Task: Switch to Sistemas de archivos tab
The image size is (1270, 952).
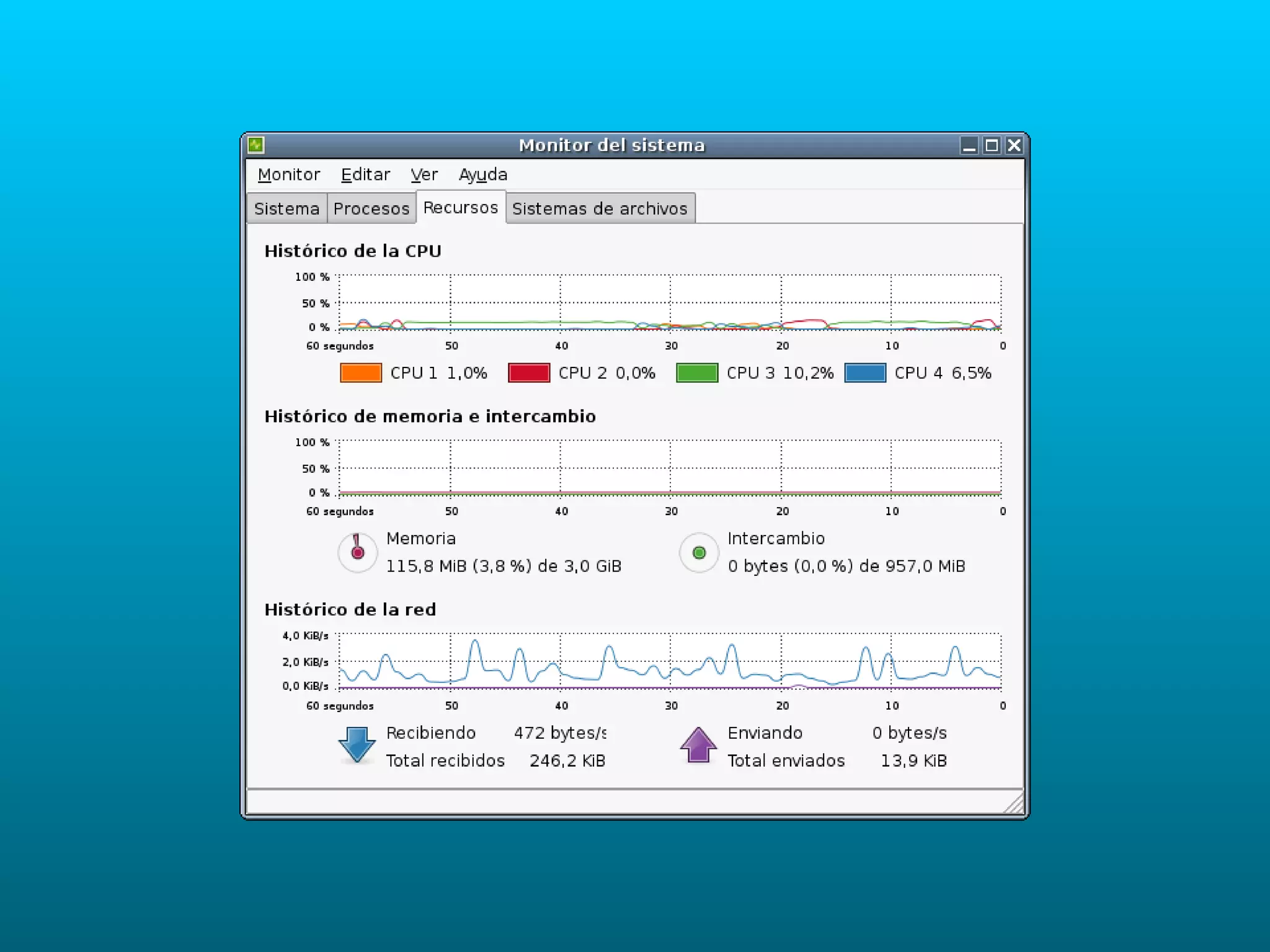Action: coord(600,208)
